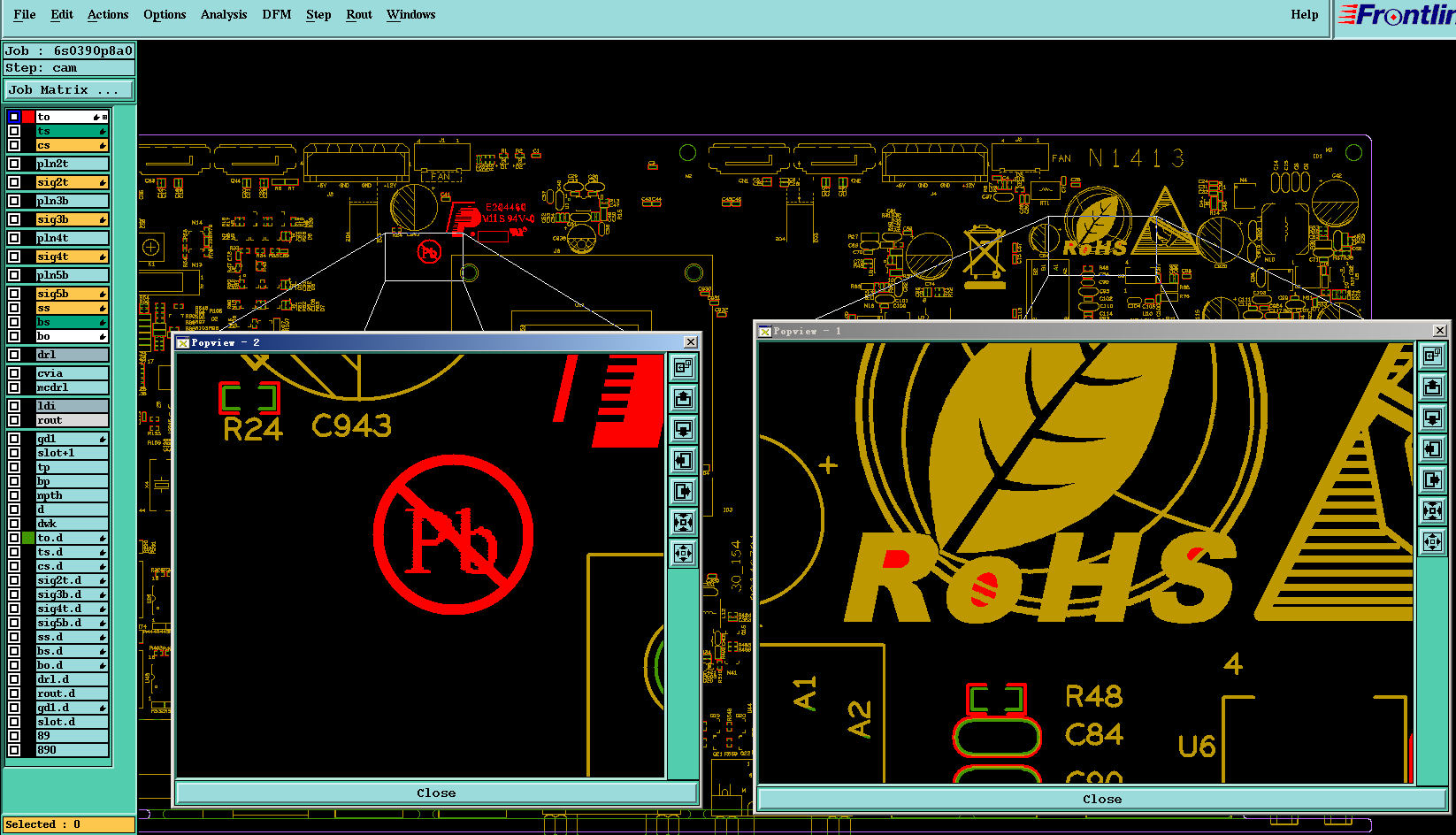Click the hand marker on the 'cs' layer
Image resolution: width=1456 pixels, height=835 pixels.
pos(103,145)
